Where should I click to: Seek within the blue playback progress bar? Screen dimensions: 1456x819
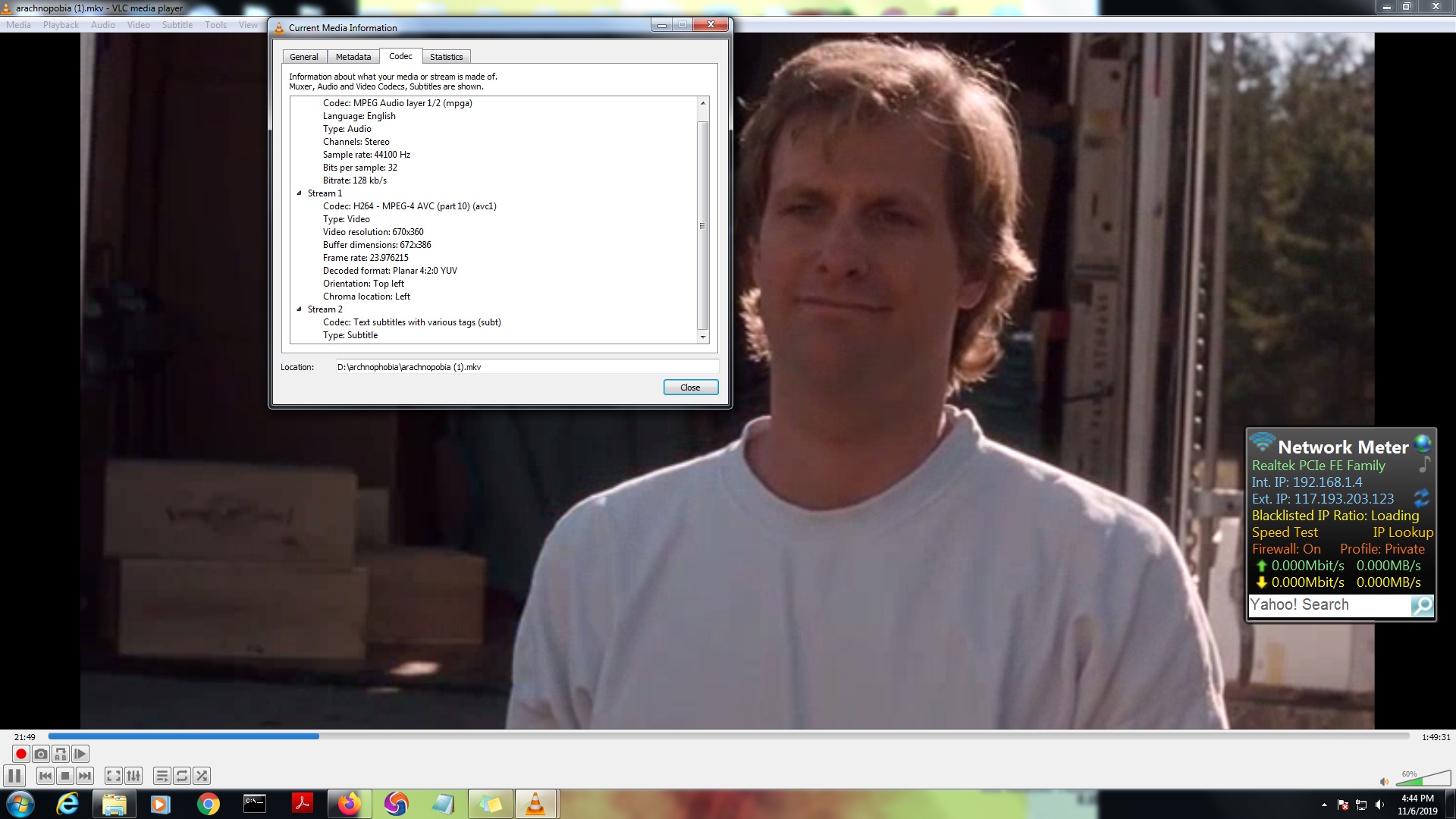728,736
